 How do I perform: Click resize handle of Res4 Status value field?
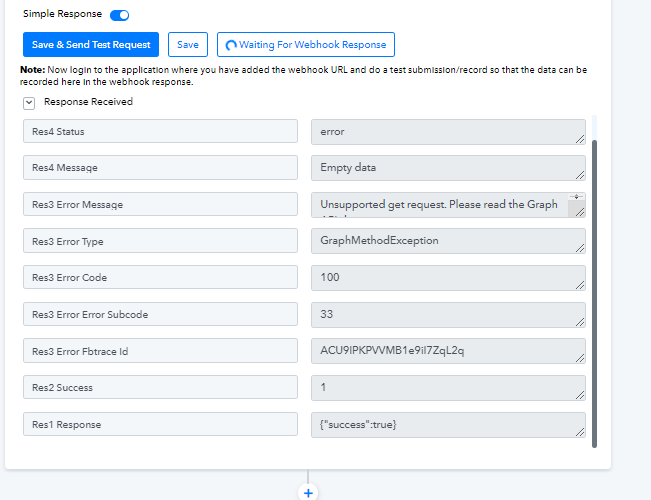pos(580,139)
